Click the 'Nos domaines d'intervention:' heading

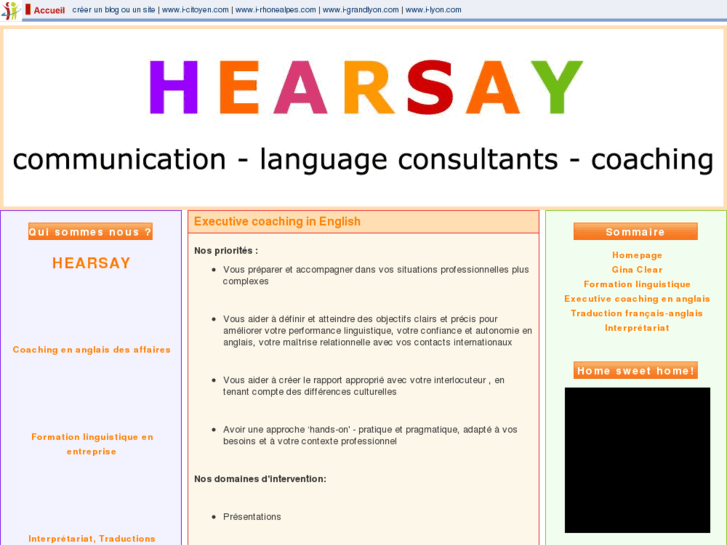(x=260, y=479)
